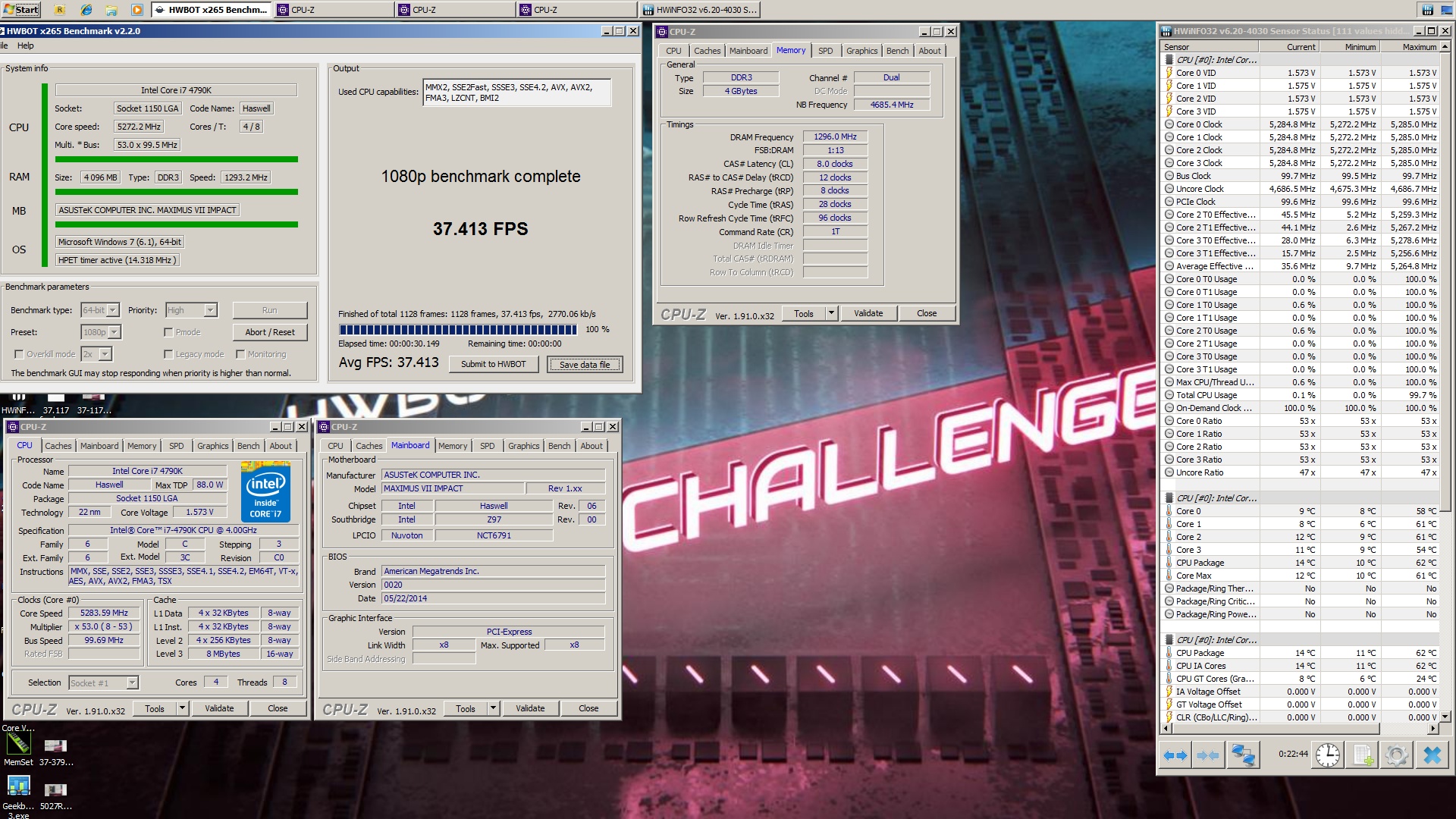Click HWiNFO blue X close sensors icon
1456x819 pixels.
tap(1432, 755)
